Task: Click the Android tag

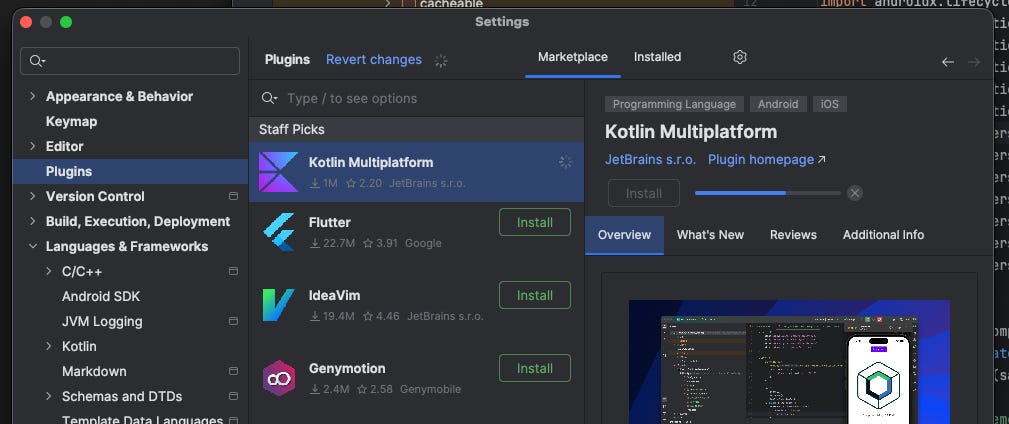Action: click(x=778, y=104)
